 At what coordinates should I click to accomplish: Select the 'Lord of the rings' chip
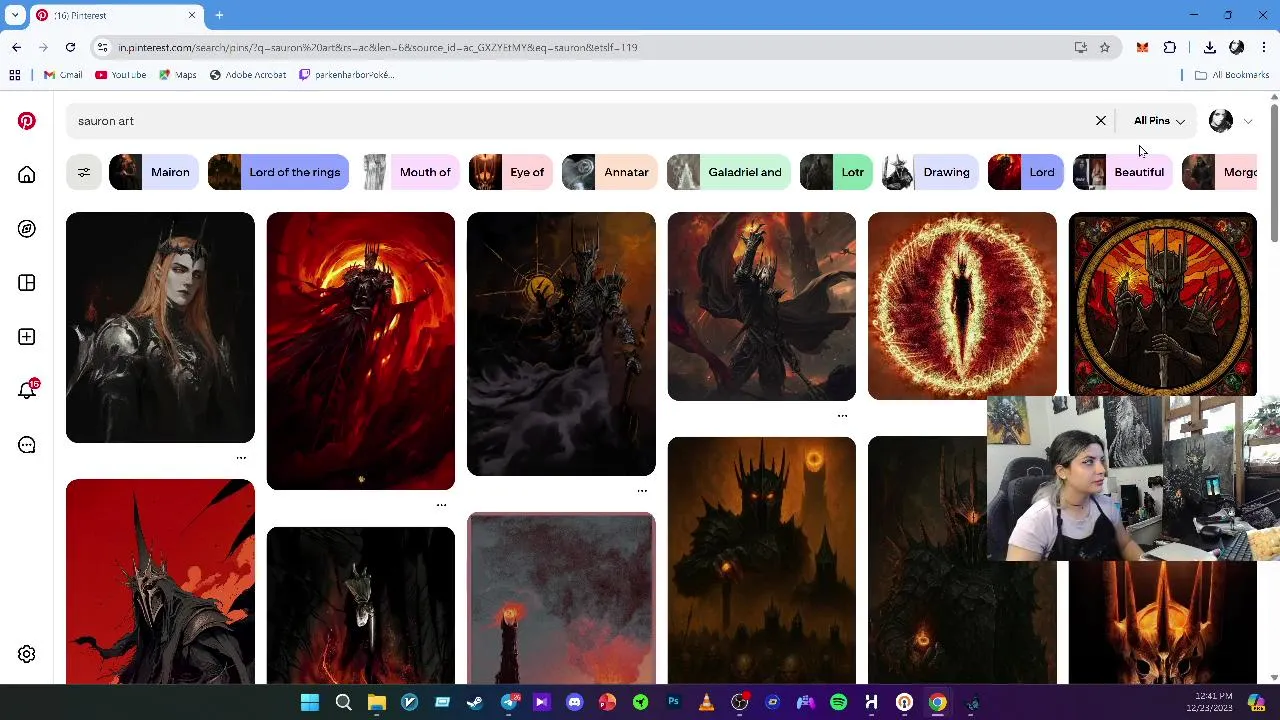(278, 172)
